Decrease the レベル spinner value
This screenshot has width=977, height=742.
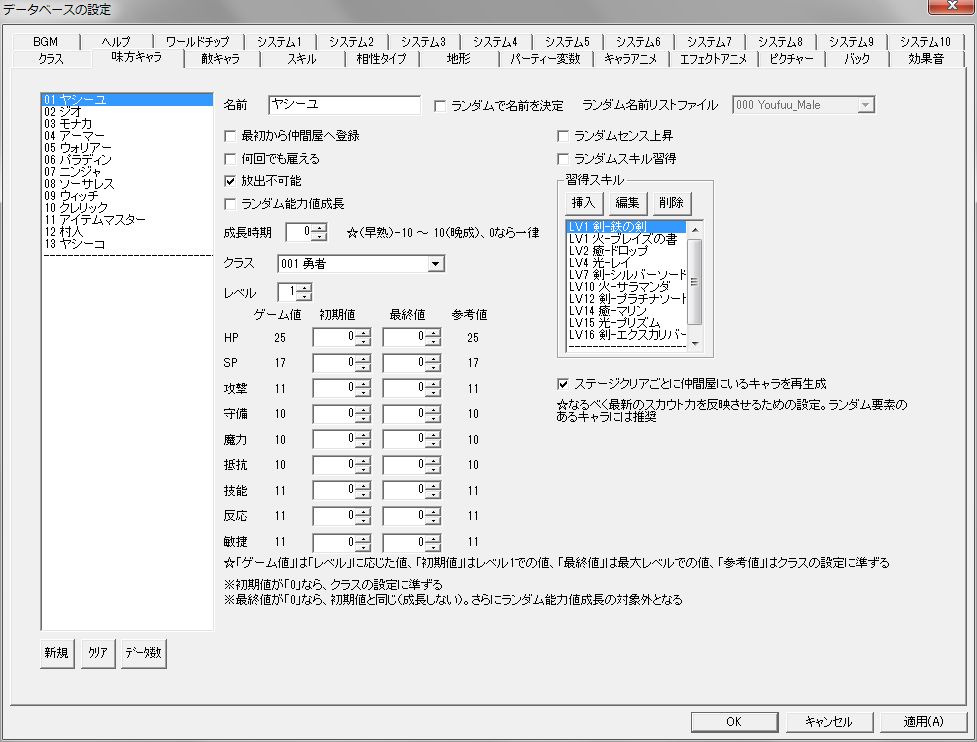click(x=304, y=296)
